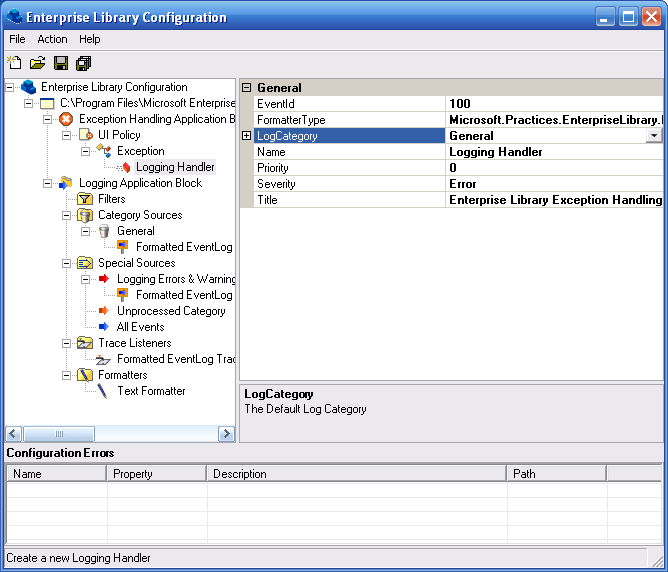The width and height of the screenshot is (668, 572).
Task: Select the Filters funnel icon in tree
Action: click(x=85, y=199)
